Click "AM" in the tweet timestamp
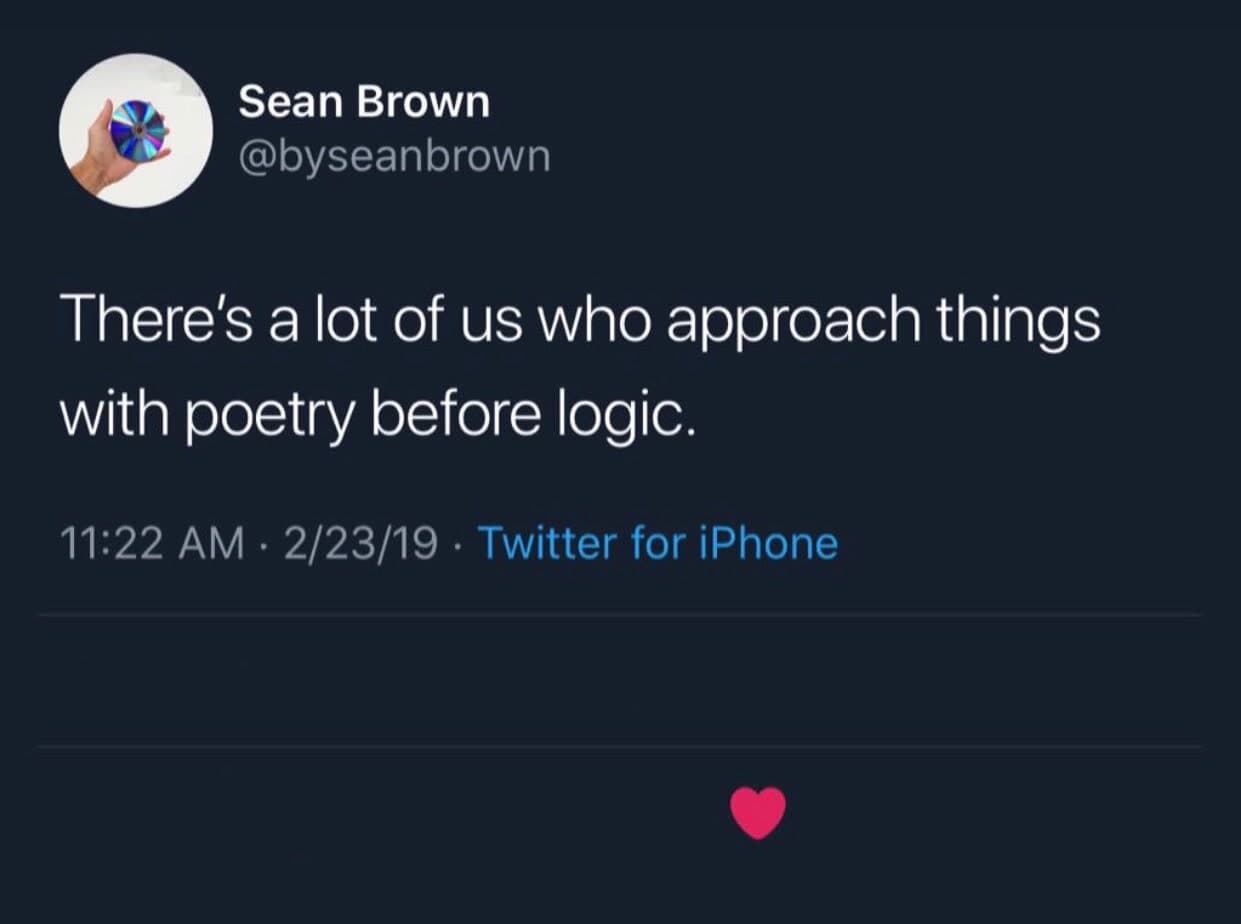This screenshot has height=924, width=1241. tap(219, 543)
